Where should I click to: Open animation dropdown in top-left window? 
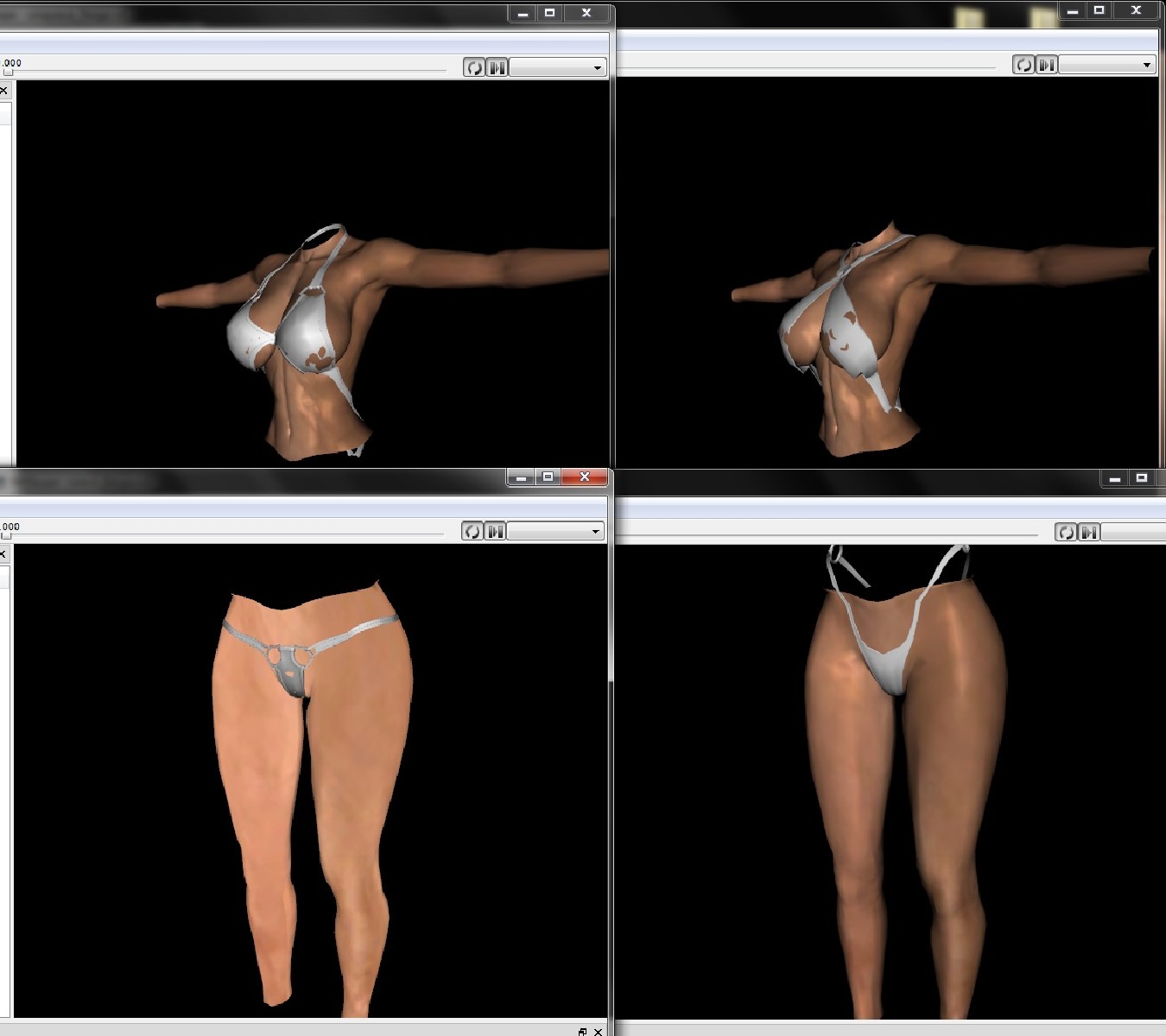[x=557, y=67]
